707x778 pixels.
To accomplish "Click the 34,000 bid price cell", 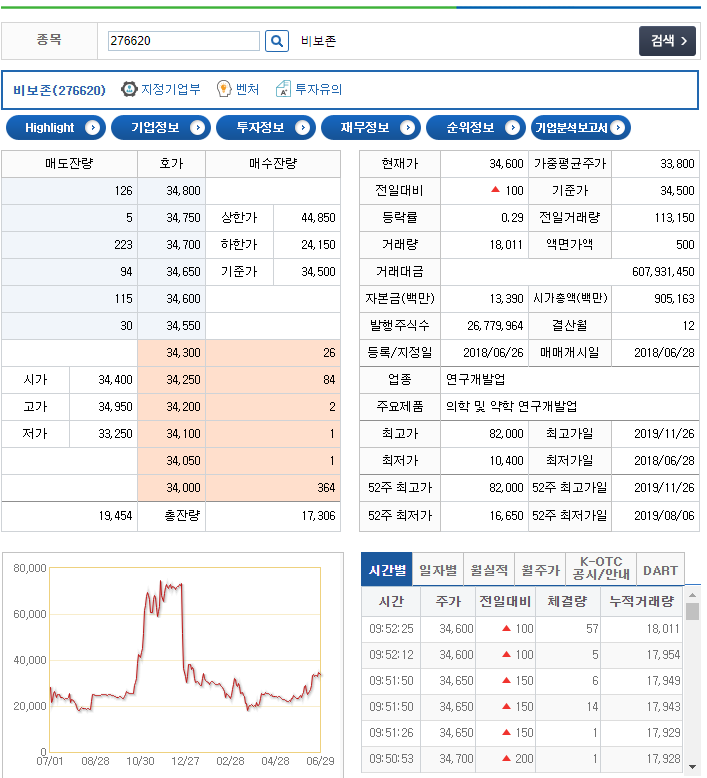I will (171, 488).
